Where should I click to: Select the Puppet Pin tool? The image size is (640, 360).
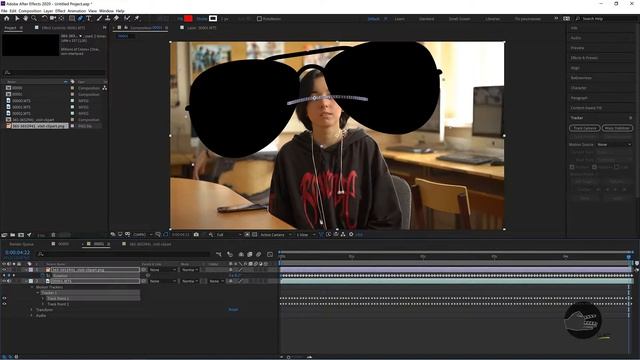pyautogui.click(x=137, y=18)
